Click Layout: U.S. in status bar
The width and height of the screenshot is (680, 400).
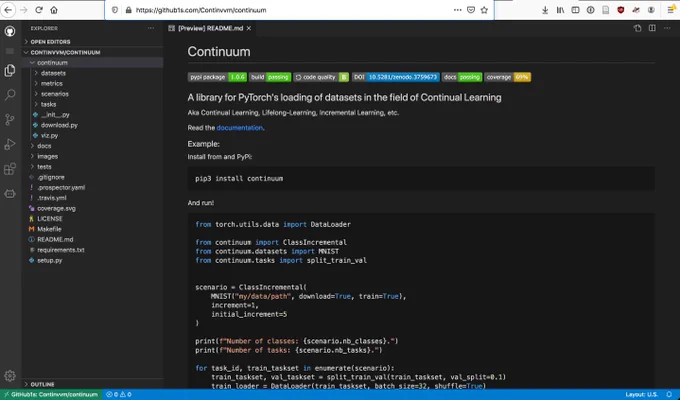click(x=641, y=394)
